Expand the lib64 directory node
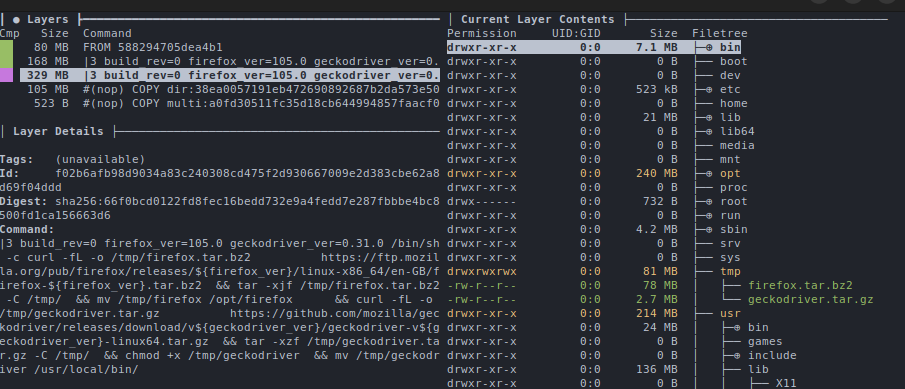This screenshot has height=389, width=905. tap(709, 132)
